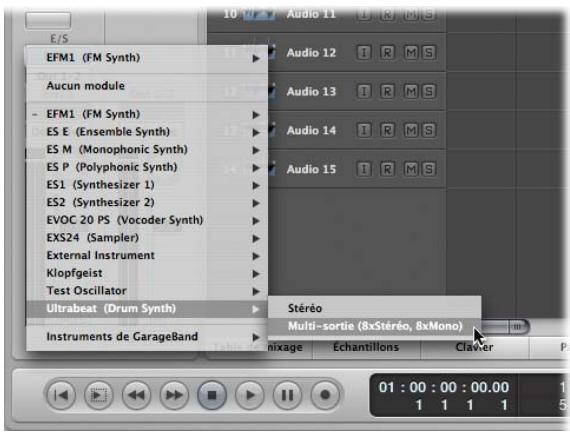Select the Audio 12 track name
Viewport: 570px width, 432px height.
click(311, 53)
